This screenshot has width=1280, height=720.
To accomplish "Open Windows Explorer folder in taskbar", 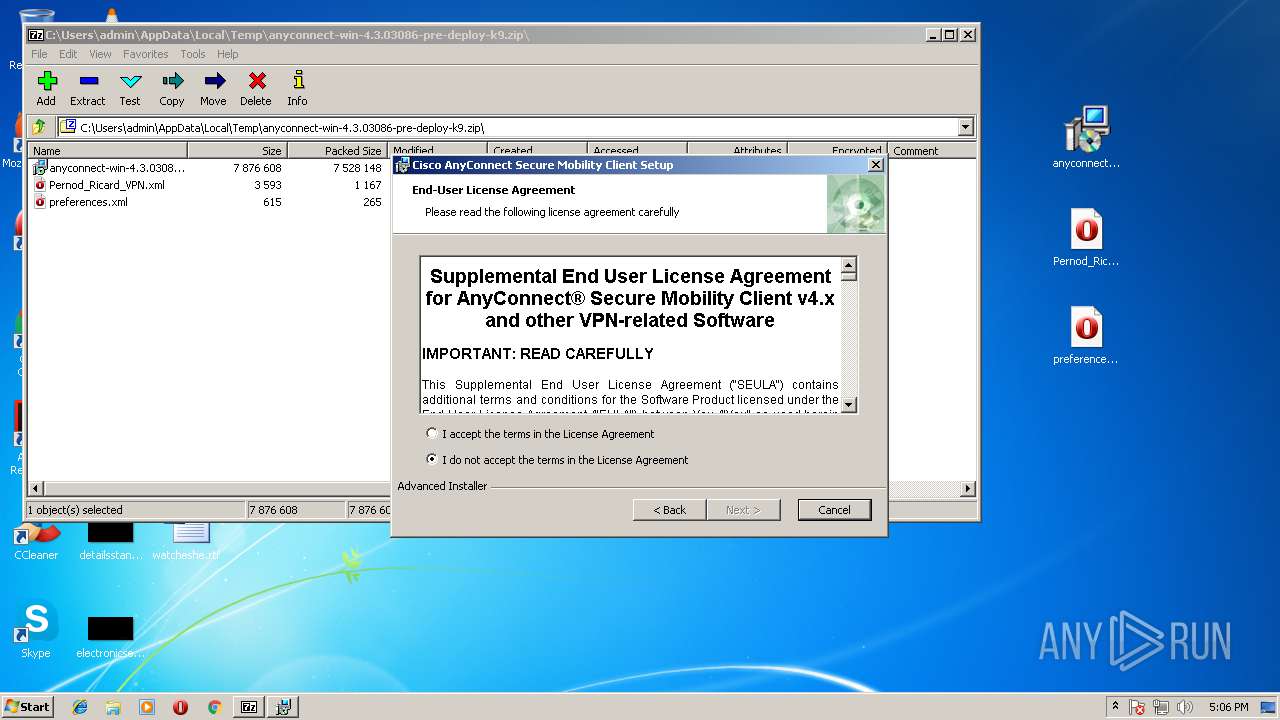I will 113,707.
